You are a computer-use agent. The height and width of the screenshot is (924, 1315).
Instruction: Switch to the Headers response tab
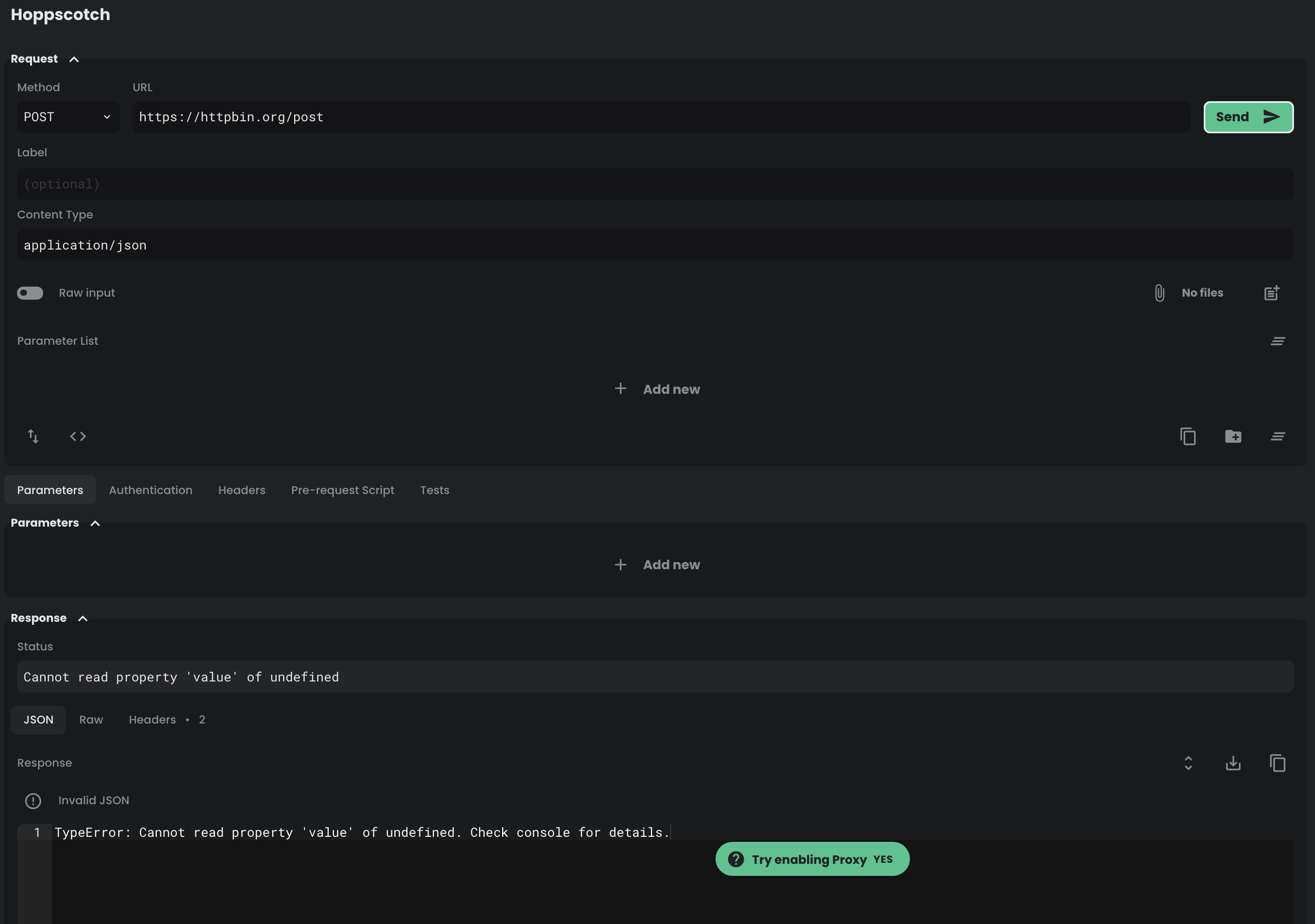(152, 720)
